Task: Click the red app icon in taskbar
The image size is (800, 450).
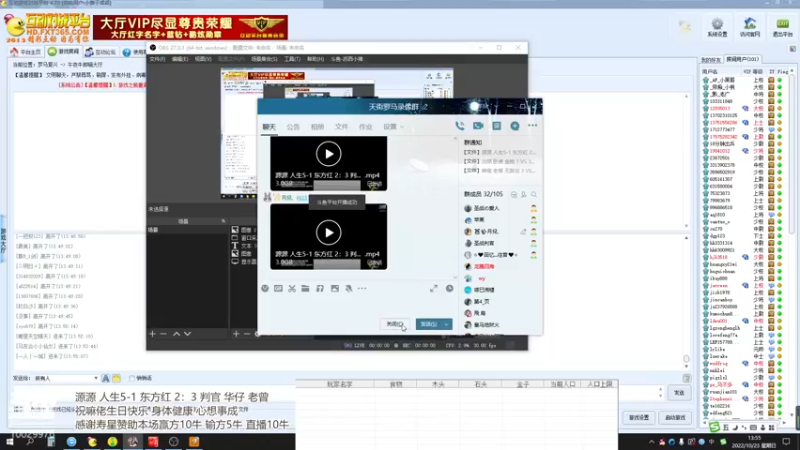Action: [x=153, y=442]
